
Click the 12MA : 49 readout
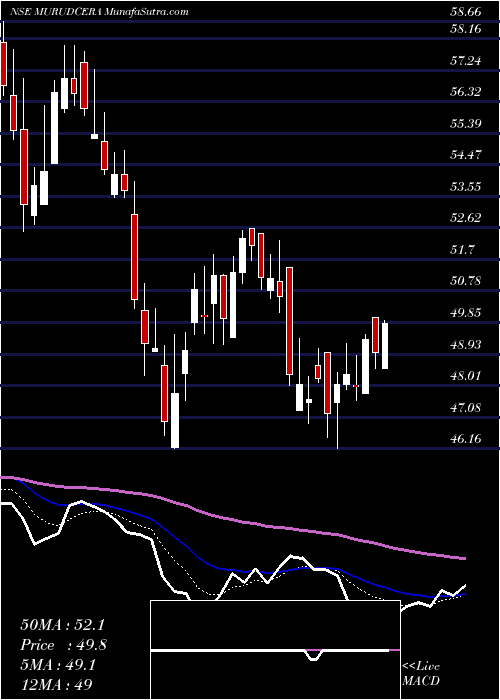click(57, 683)
